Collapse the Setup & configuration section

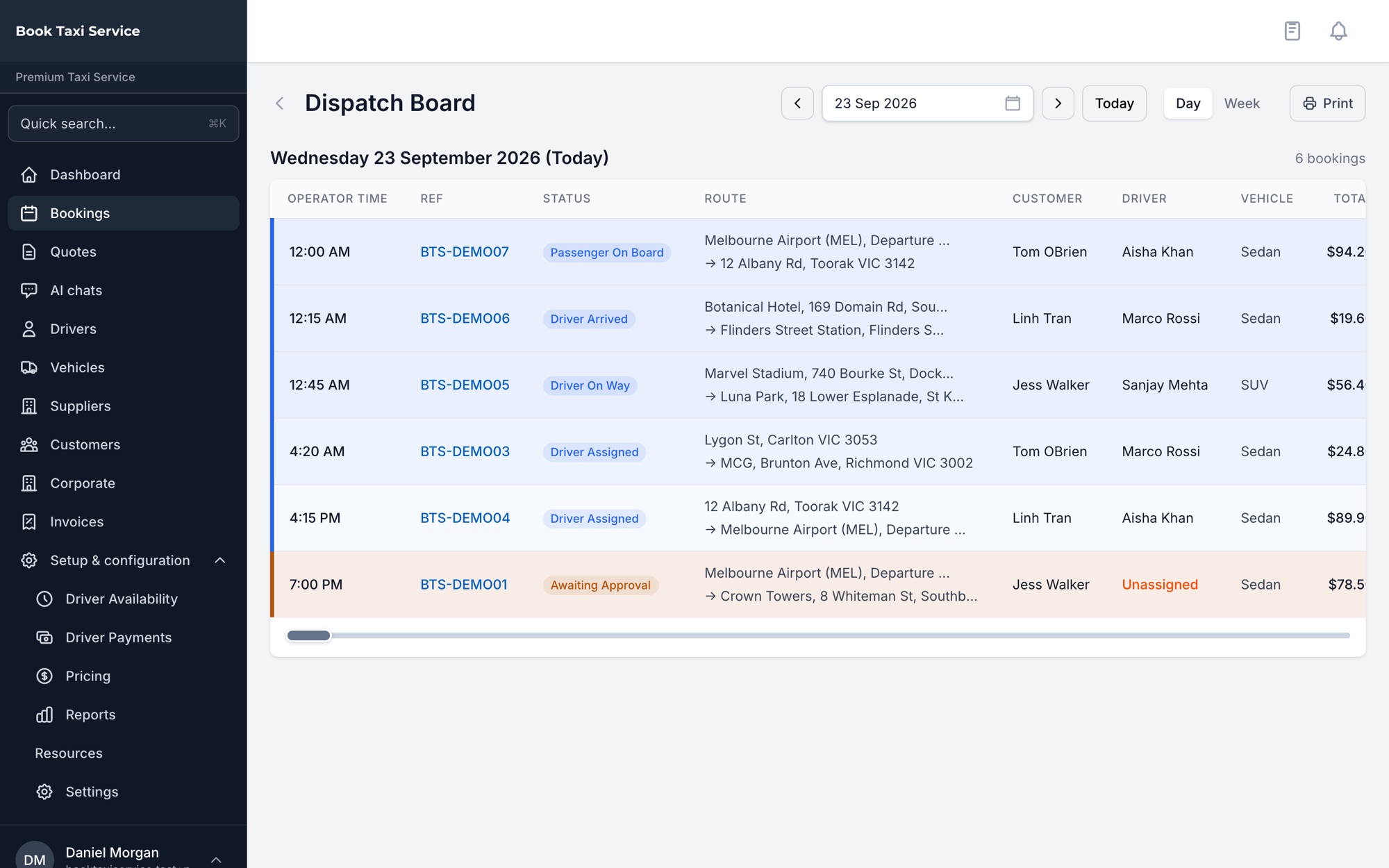pos(220,560)
